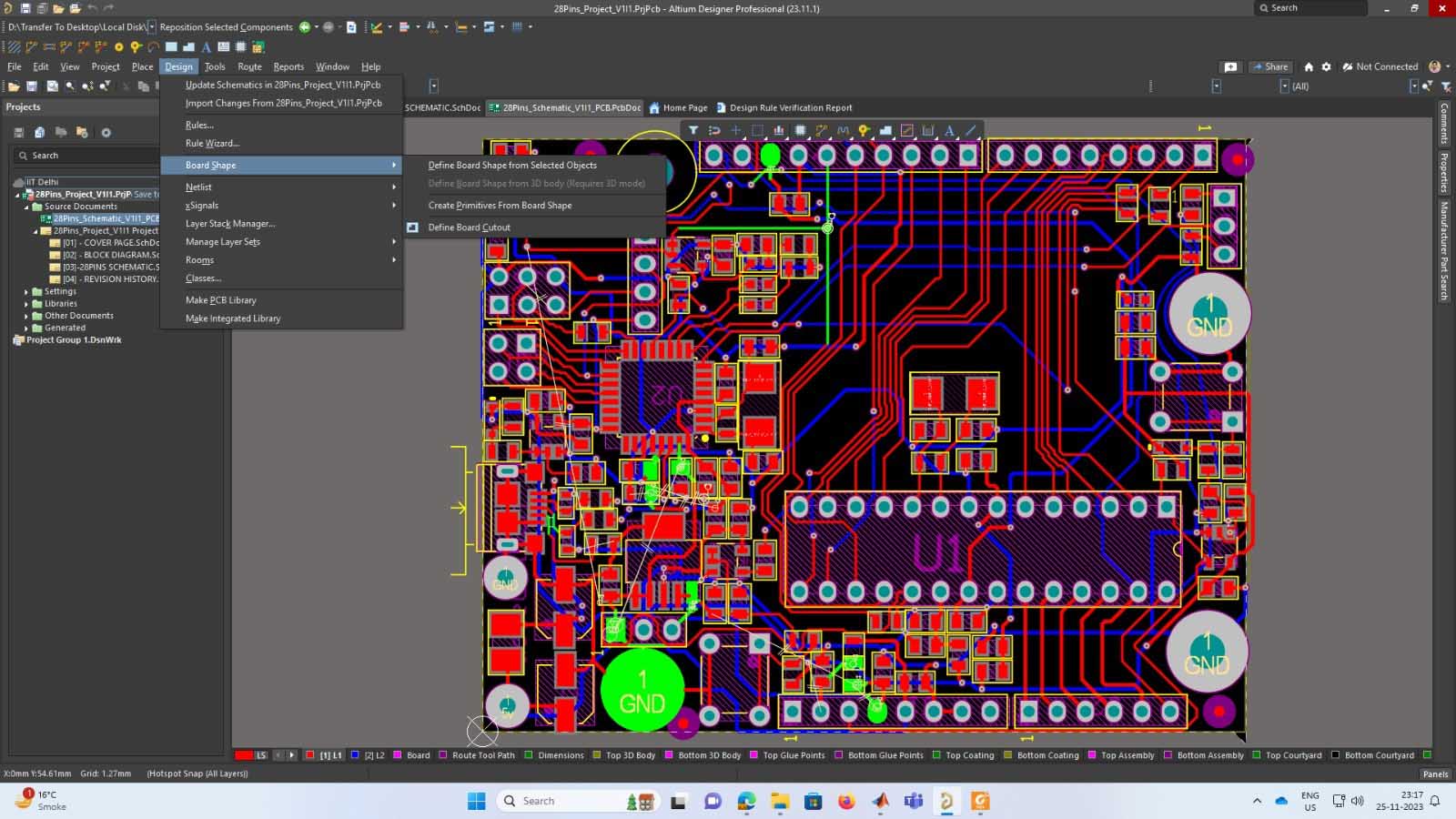Click the Place Pad icon in top toolbar

coord(118,47)
